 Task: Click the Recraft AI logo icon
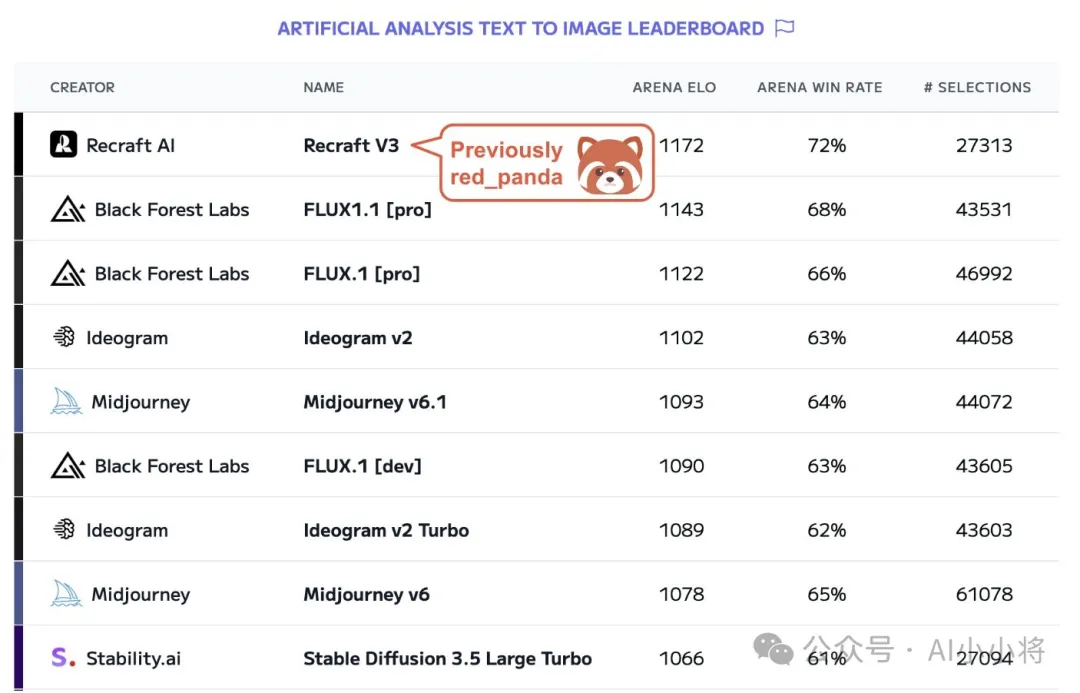click(x=63, y=145)
